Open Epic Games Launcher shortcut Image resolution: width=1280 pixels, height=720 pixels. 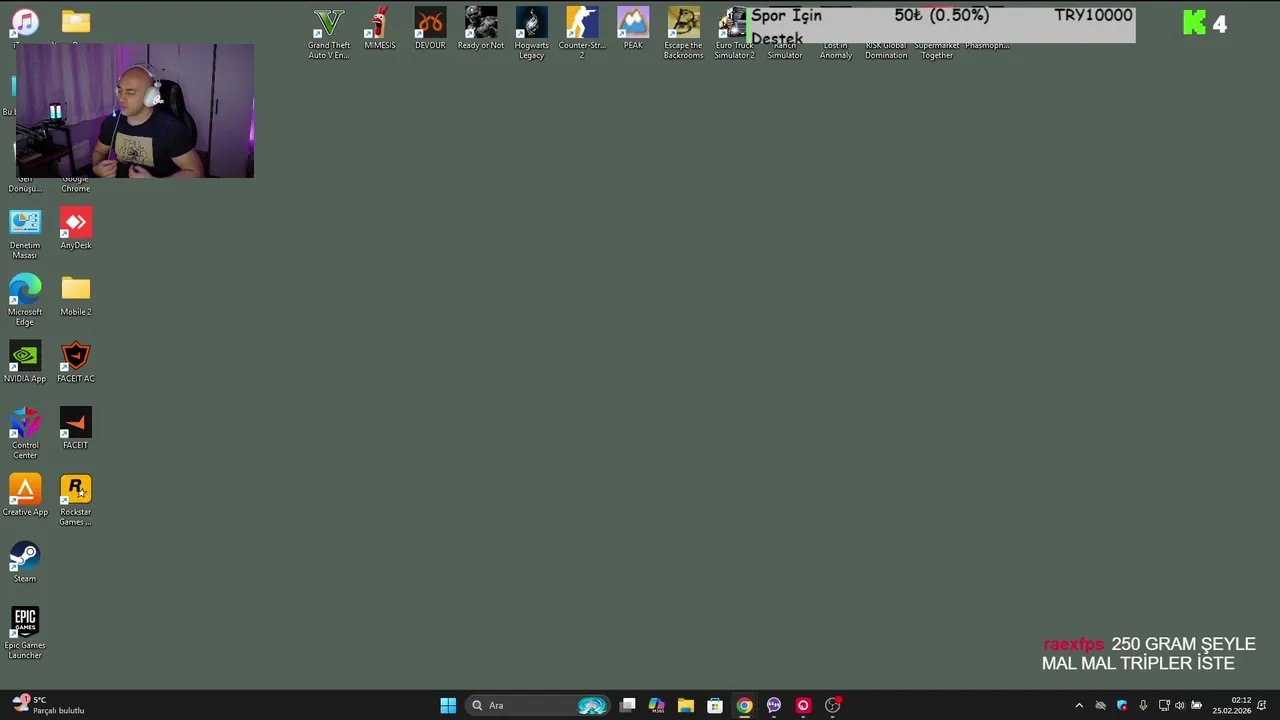pos(25,633)
